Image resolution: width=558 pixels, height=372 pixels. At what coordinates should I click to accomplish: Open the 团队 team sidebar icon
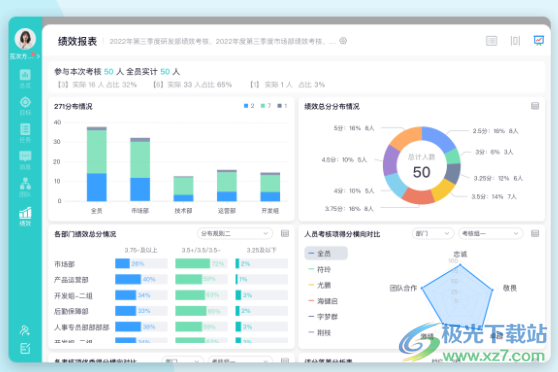tap(25, 188)
